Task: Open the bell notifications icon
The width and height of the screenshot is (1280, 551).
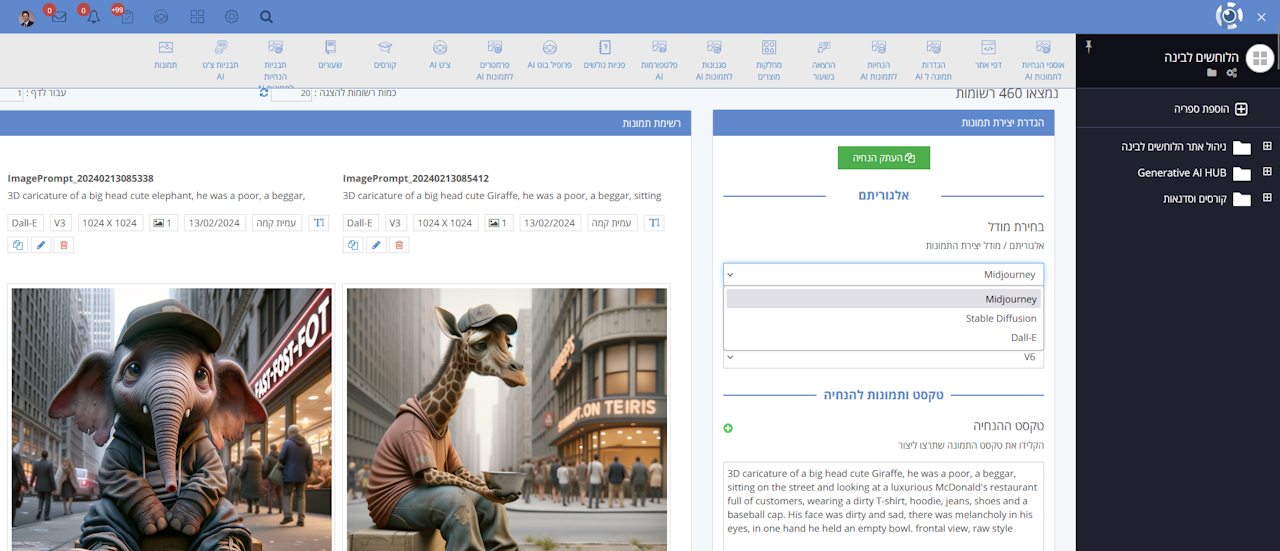Action: coord(93,17)
